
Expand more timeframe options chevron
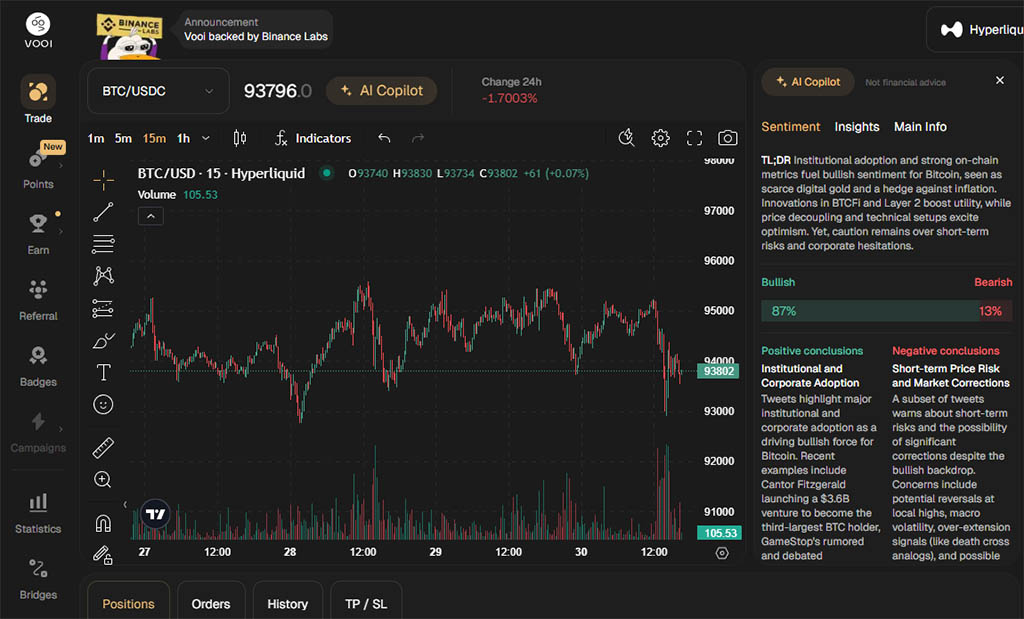(206, 138)
